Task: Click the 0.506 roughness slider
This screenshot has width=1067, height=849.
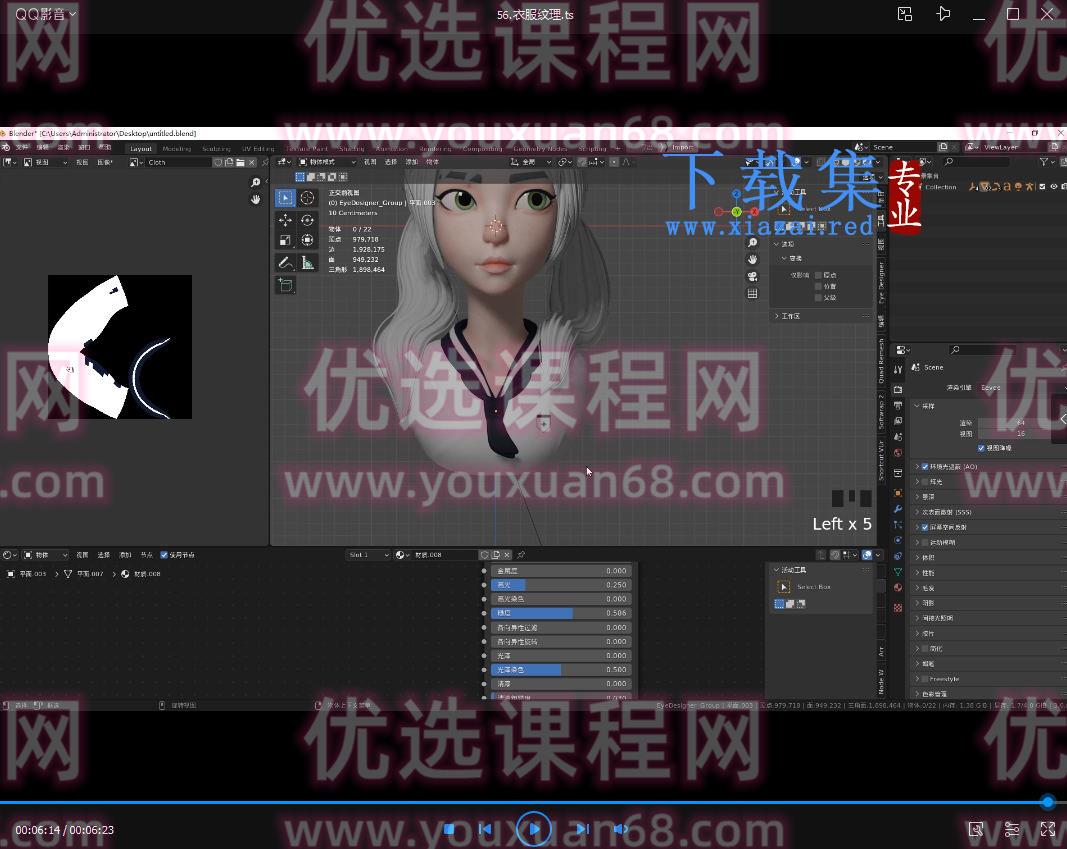Action: pos(561,613)
